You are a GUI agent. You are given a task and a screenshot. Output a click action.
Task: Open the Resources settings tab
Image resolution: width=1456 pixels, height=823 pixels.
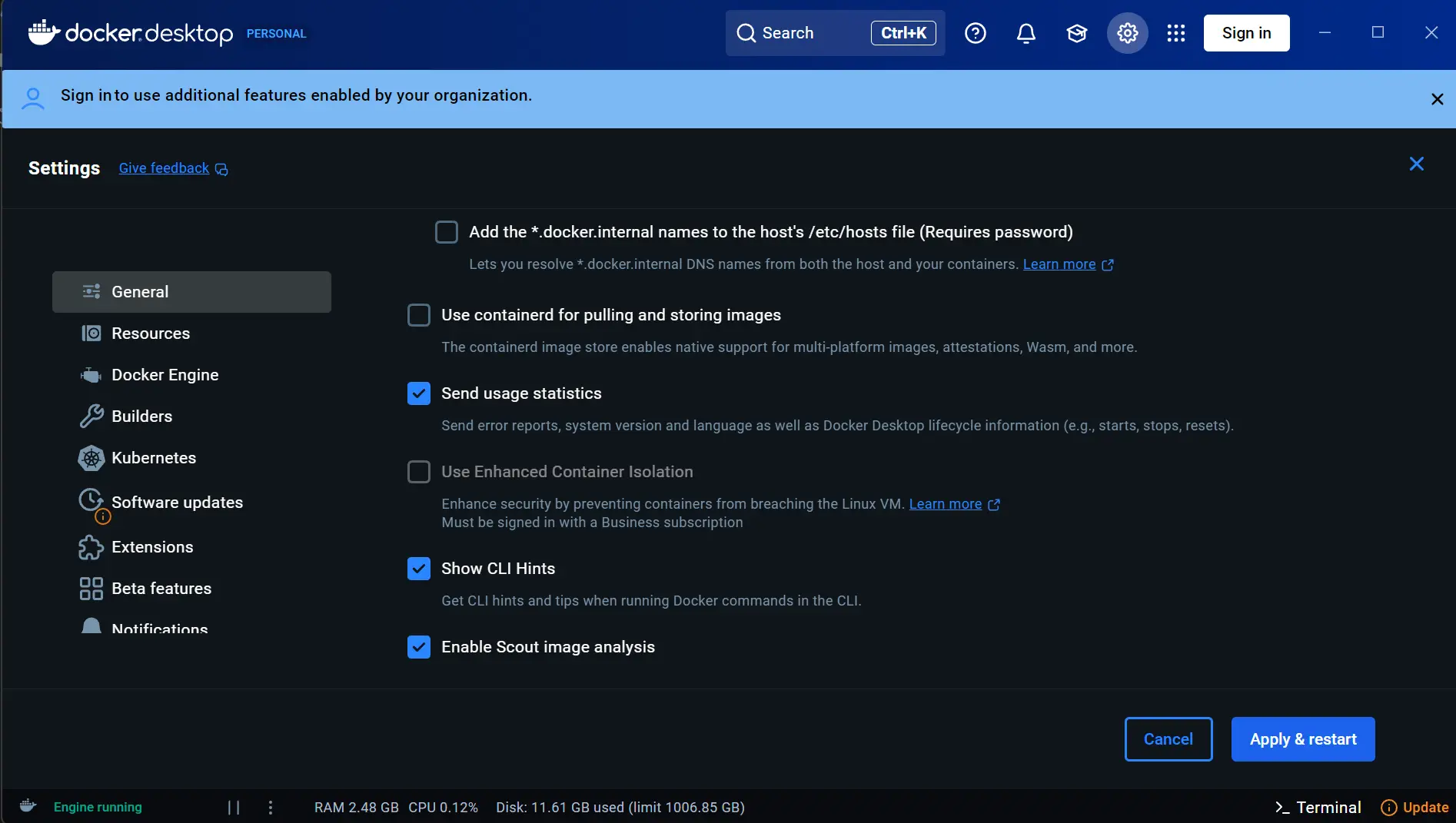coord(191,334)
